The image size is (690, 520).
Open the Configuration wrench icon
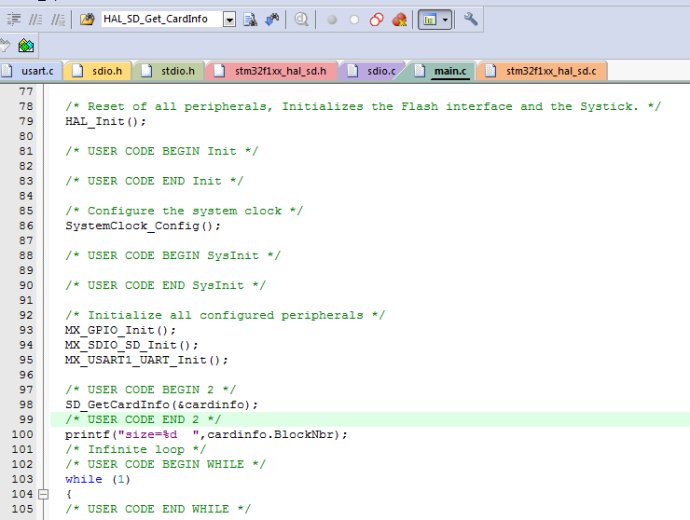[470, 19]
